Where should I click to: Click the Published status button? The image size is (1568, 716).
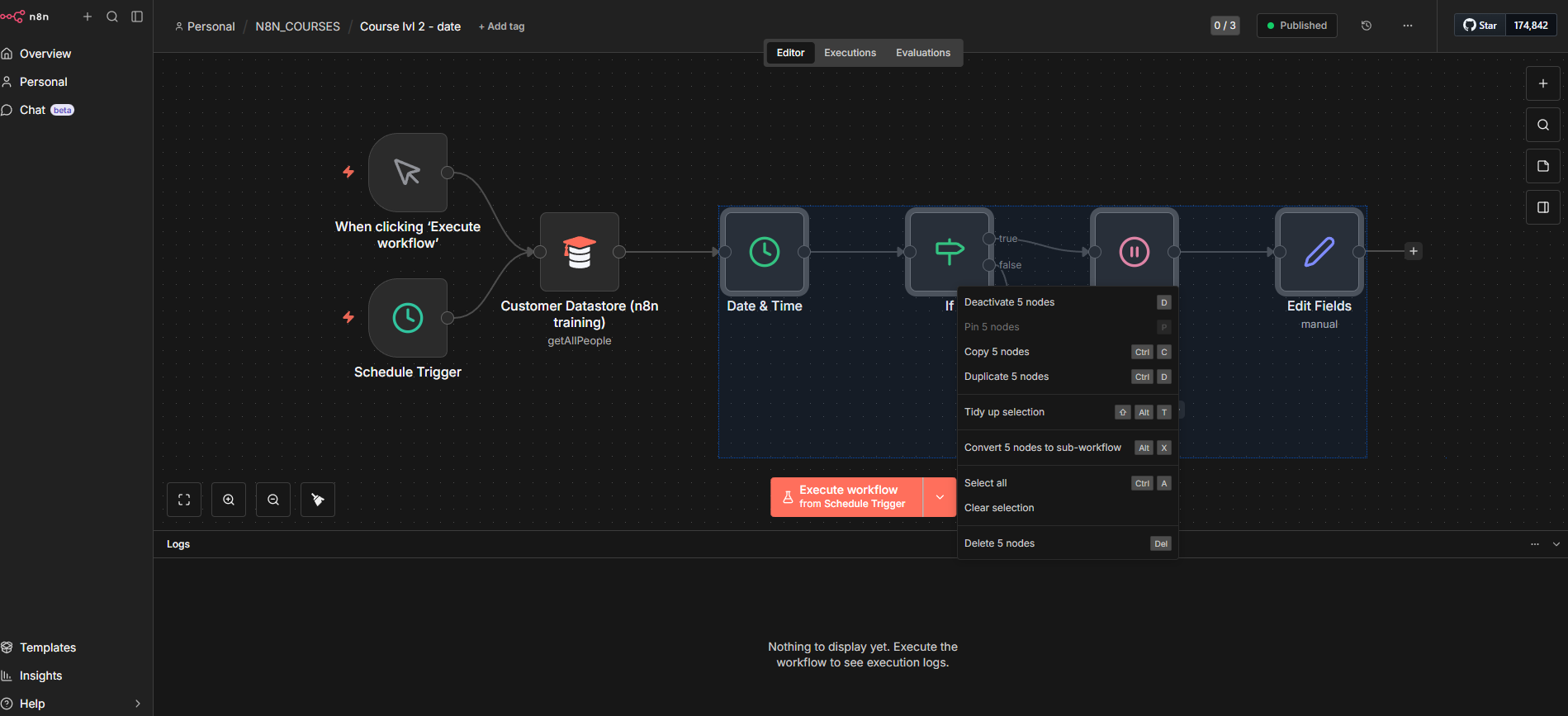[1296, 26]
